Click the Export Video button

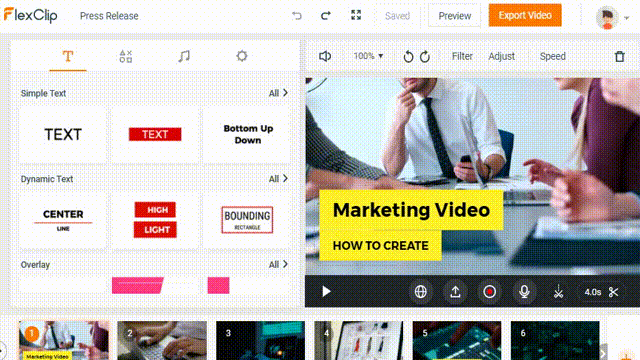tap(525, 16)
